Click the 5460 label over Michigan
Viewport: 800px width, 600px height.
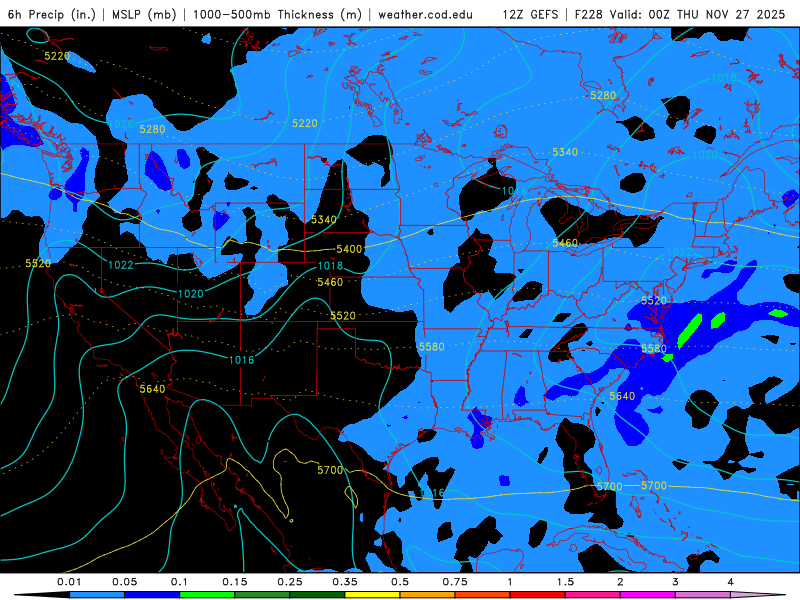pyautogui.click(x=565, y=243)
